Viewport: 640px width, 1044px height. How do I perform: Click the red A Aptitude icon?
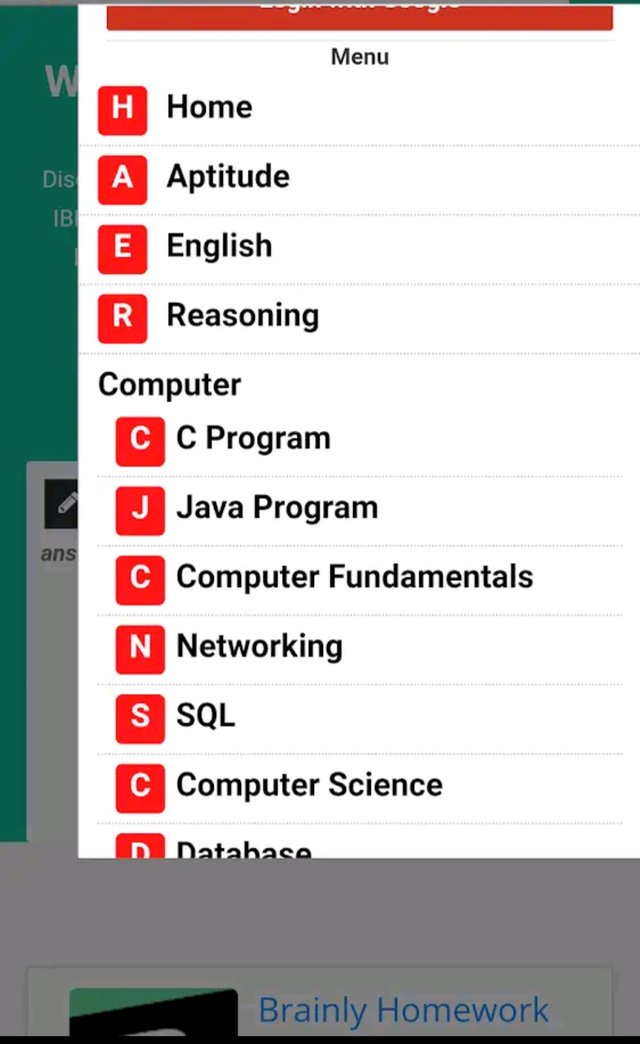122,178
